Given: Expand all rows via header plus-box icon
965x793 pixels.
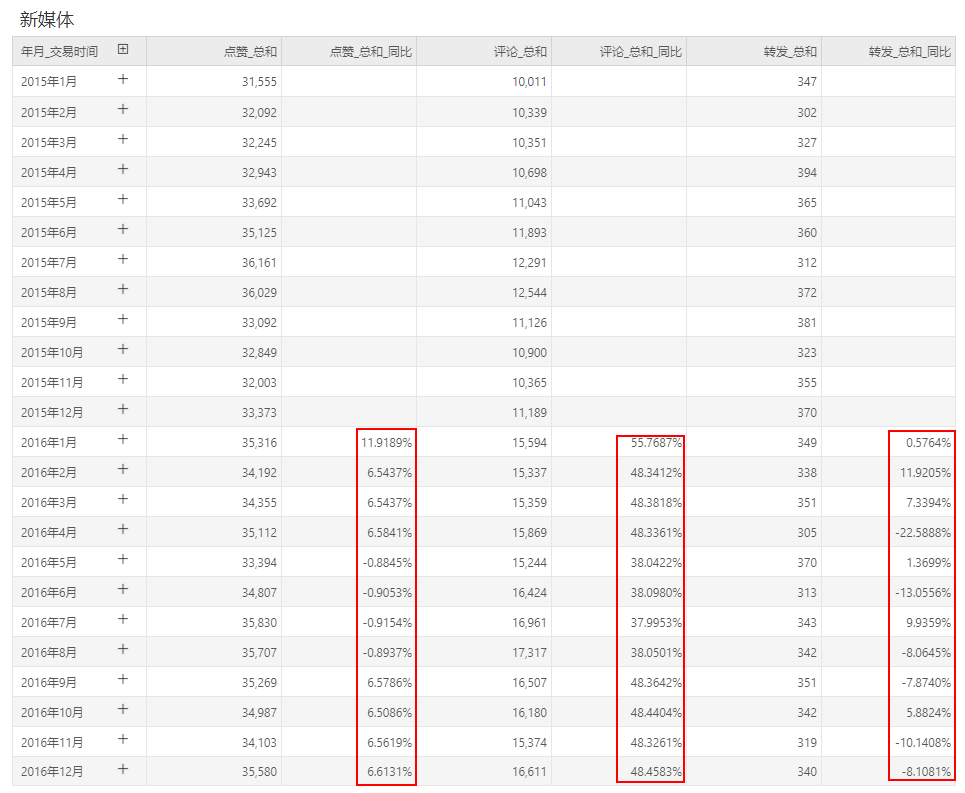Looking at the screenshot, I should click(123, 49).
